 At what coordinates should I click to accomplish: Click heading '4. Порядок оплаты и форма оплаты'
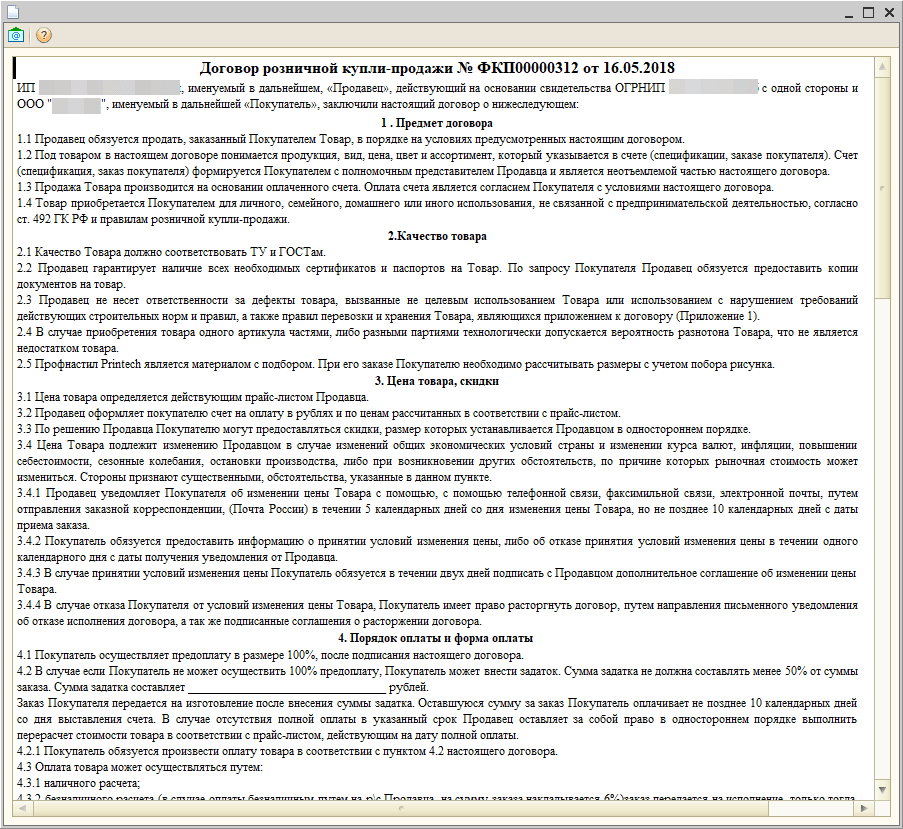click(x=437, y=638)
